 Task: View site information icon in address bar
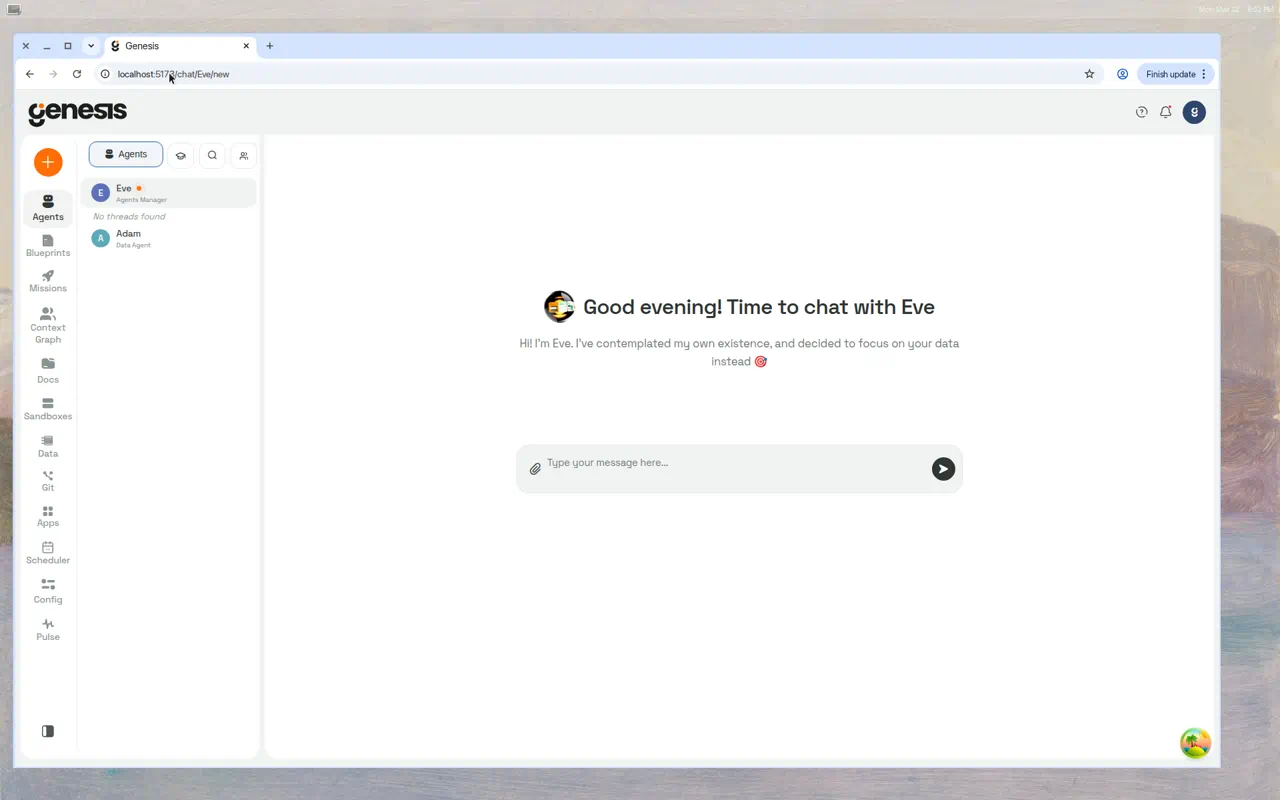click(x=105, y=74)
